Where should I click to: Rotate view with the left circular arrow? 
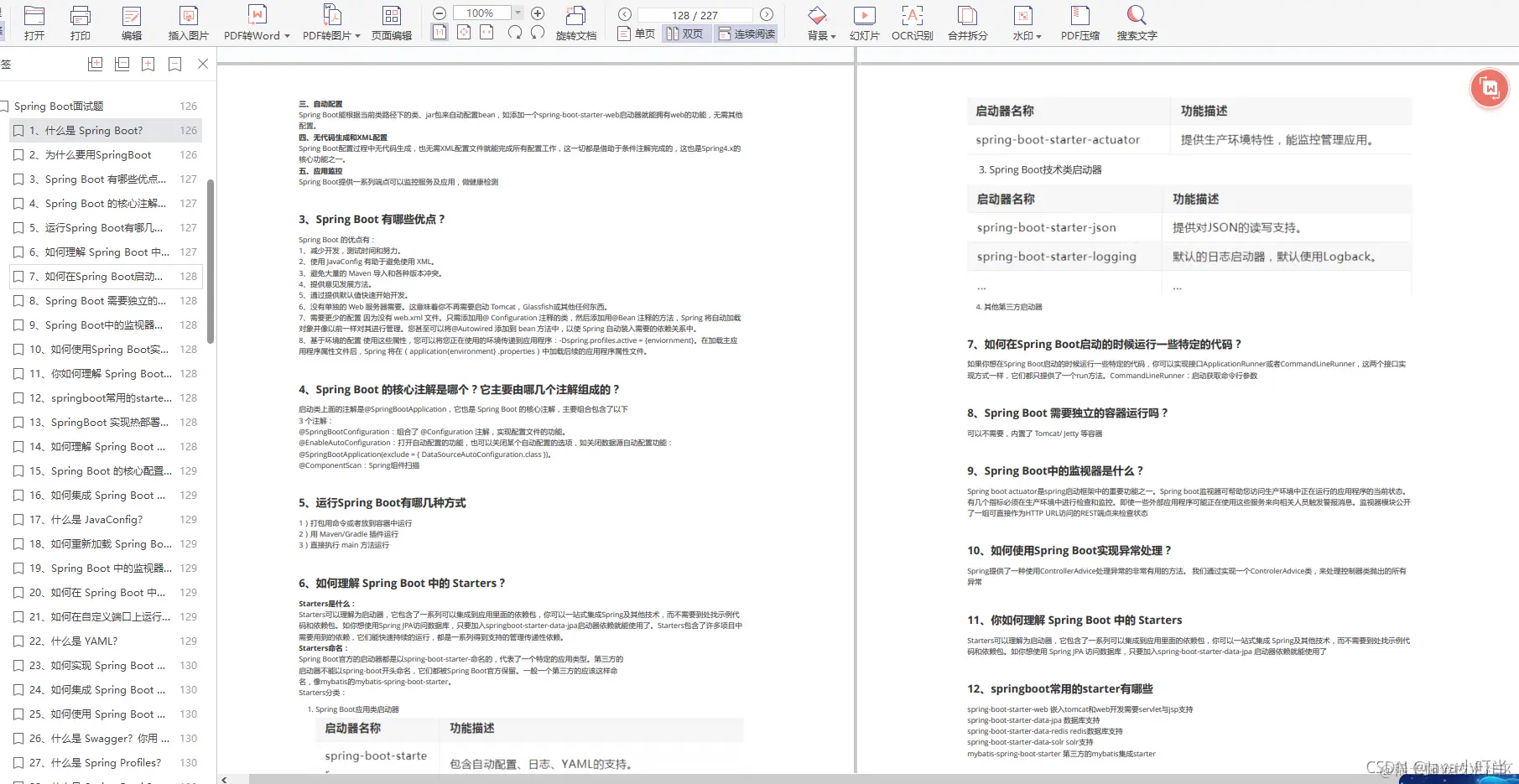point(515,32)
